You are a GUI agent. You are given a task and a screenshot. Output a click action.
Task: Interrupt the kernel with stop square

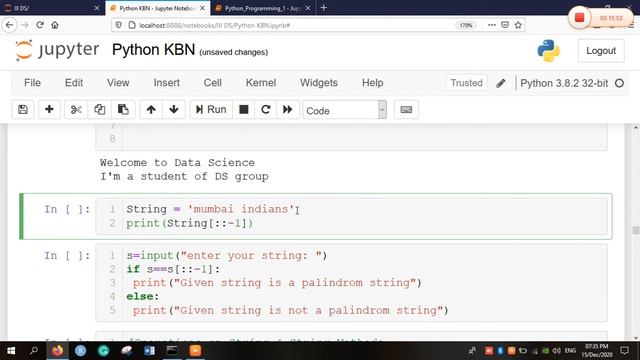244,109
